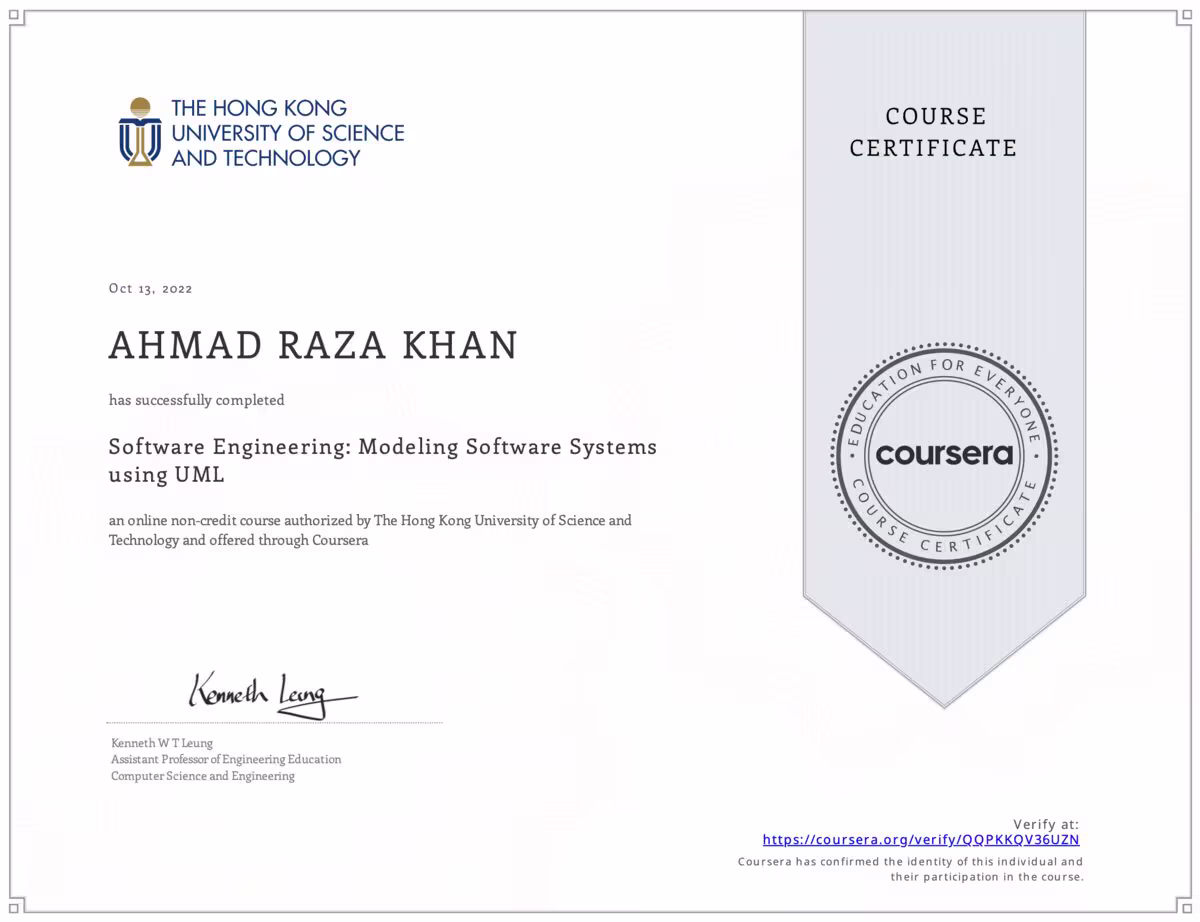
Task: Select the name AHMAD RAZA KHAN
Action: [314, 345]
